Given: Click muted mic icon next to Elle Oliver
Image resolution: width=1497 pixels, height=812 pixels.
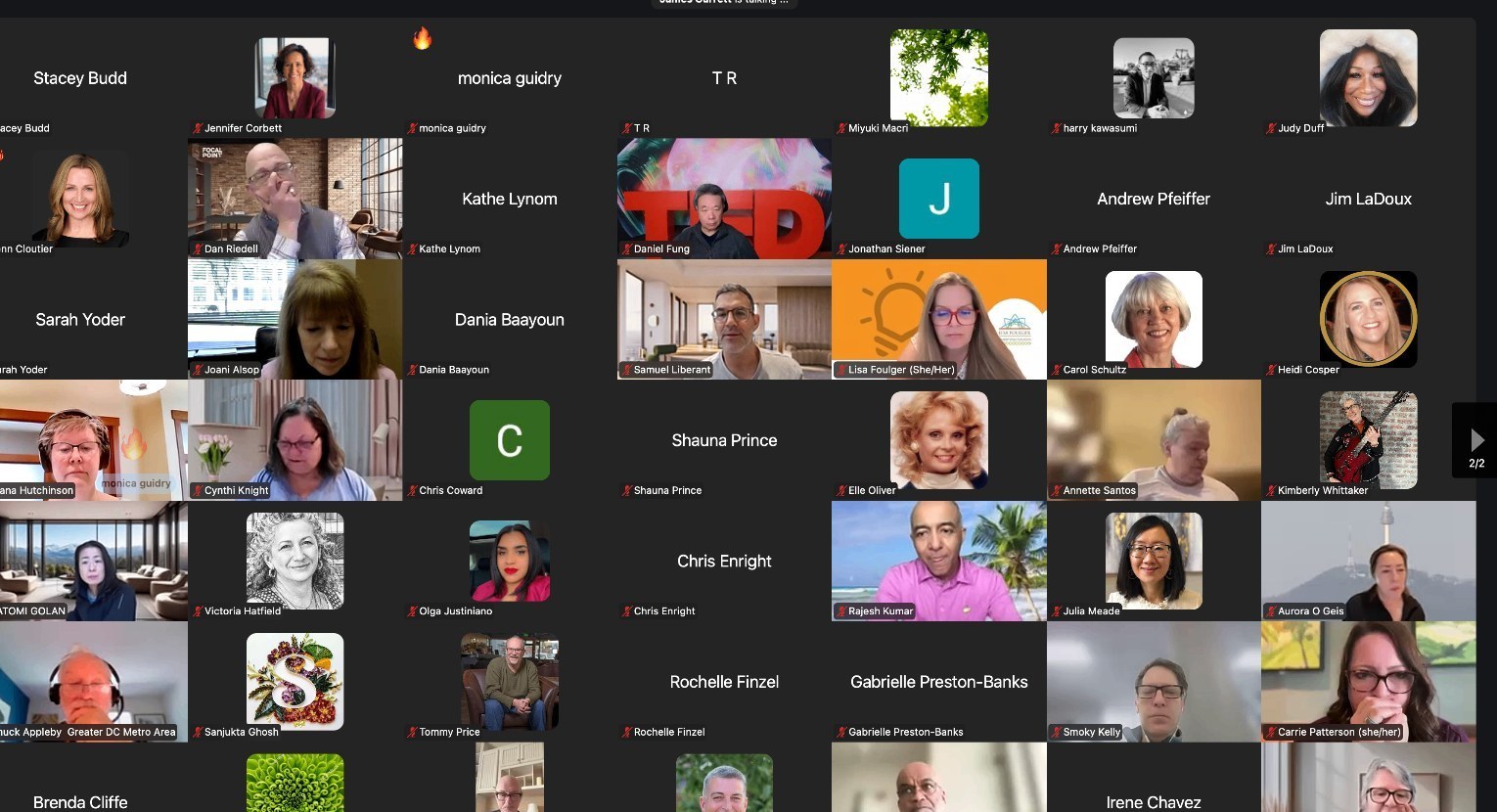Looking at the screenshot, I should click(841, 490).
